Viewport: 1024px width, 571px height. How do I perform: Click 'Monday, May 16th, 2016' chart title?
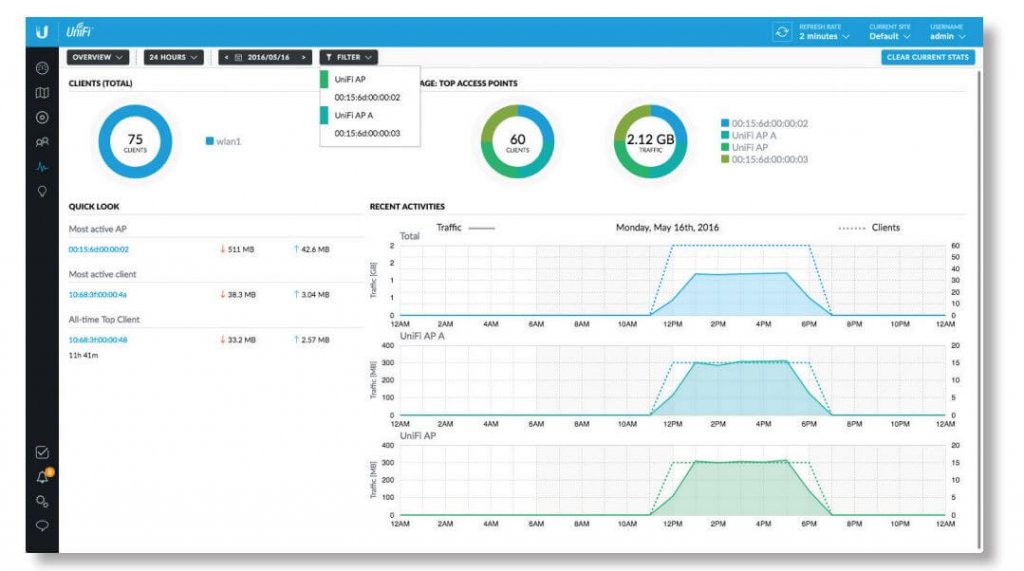click(x=667, y=227)
